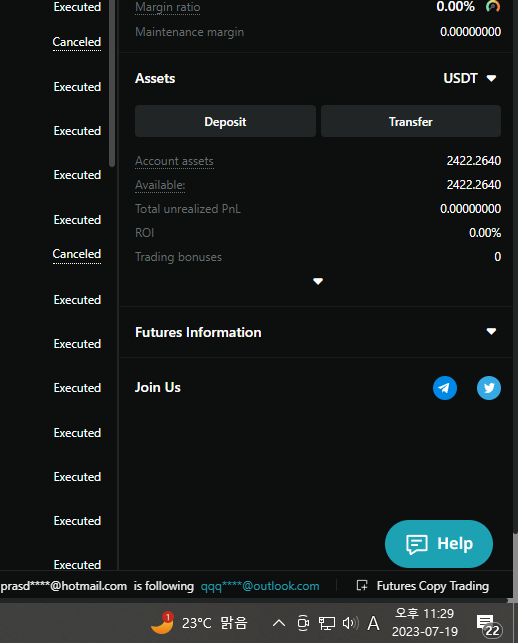Click the first Canceled order status
The width and height of the screenshot is (518, 643).
77,42
